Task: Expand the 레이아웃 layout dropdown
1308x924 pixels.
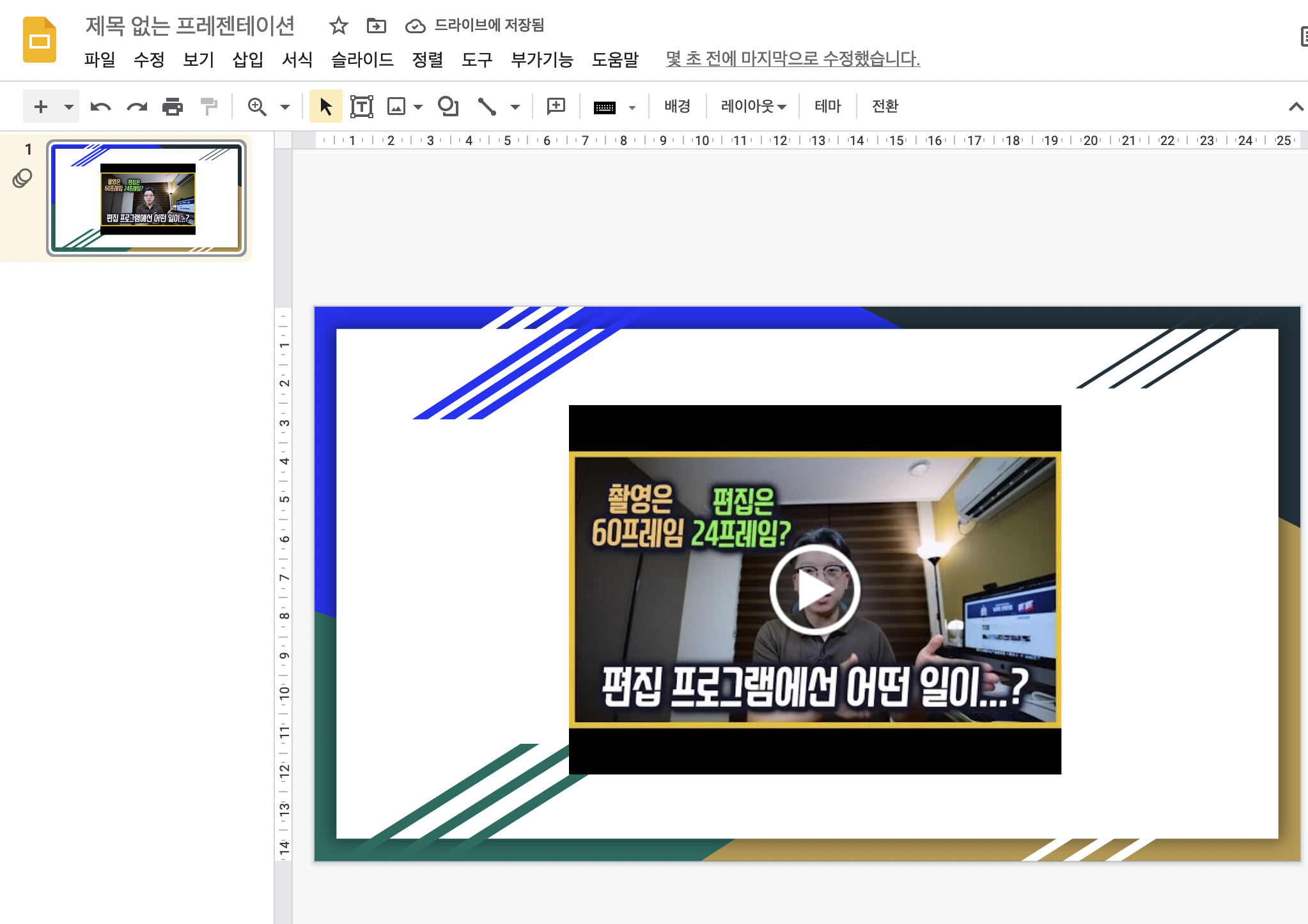Action: [753, 107]
